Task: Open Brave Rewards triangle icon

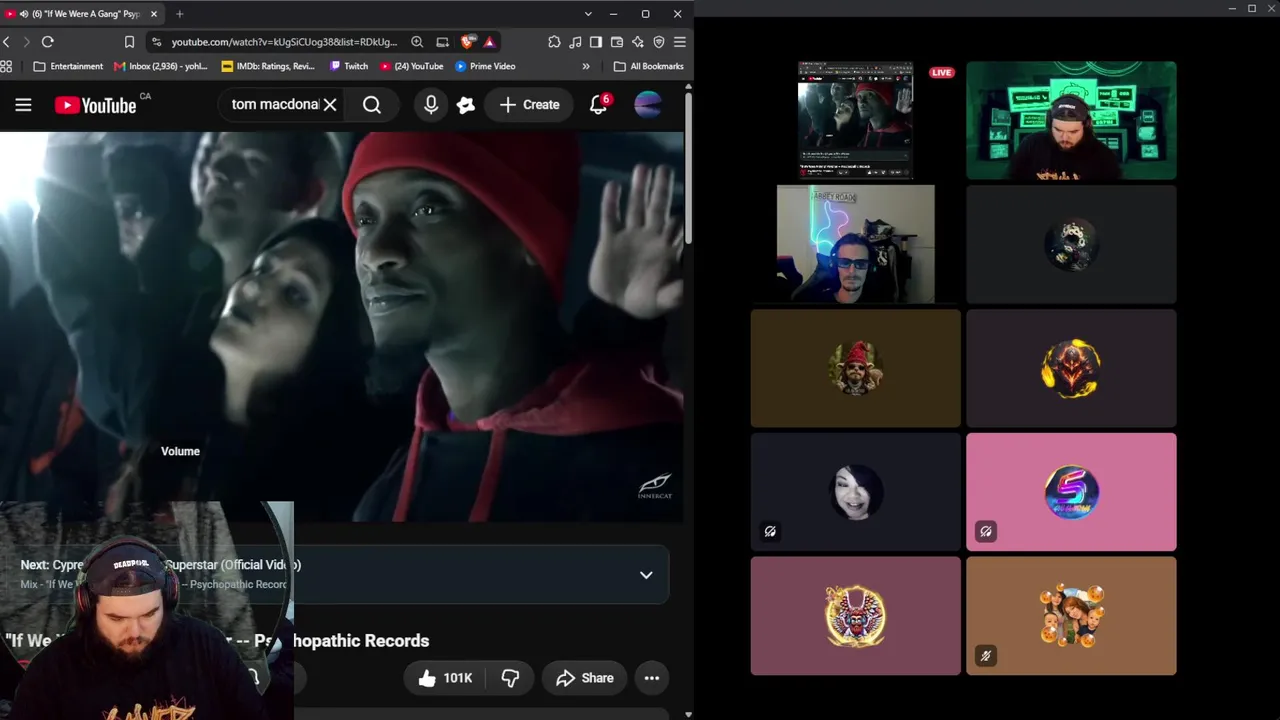Action: [x=489, y=42]
